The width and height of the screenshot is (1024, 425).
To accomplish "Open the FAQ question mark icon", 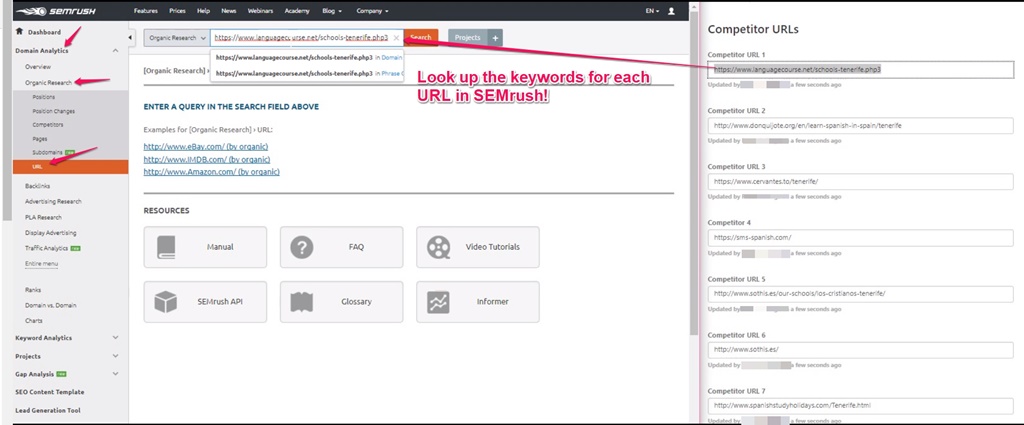I will tap(302, 247).
